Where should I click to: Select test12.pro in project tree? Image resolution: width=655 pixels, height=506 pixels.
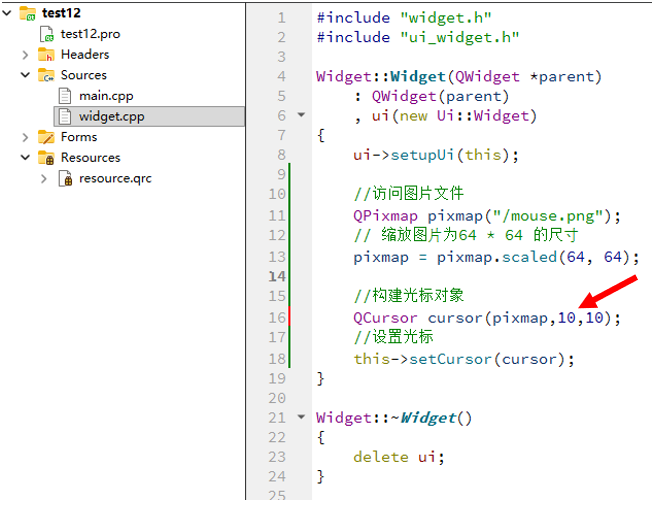click(x=90, y=34)
